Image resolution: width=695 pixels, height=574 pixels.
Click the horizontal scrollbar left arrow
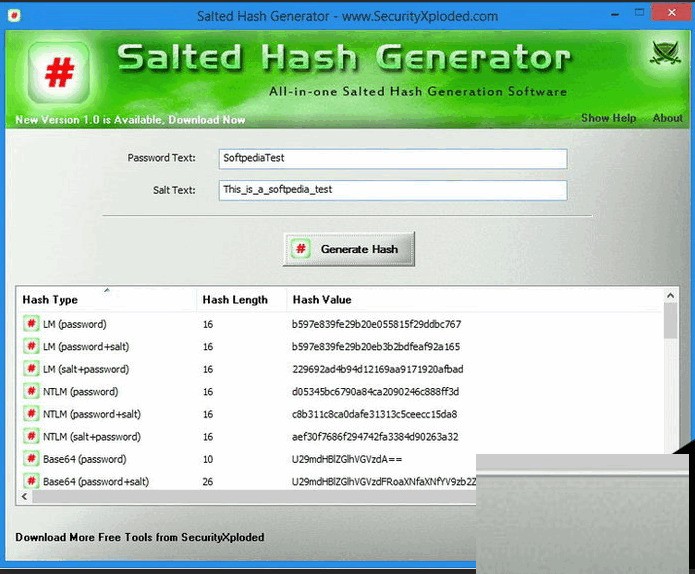[x=24, y=497]
